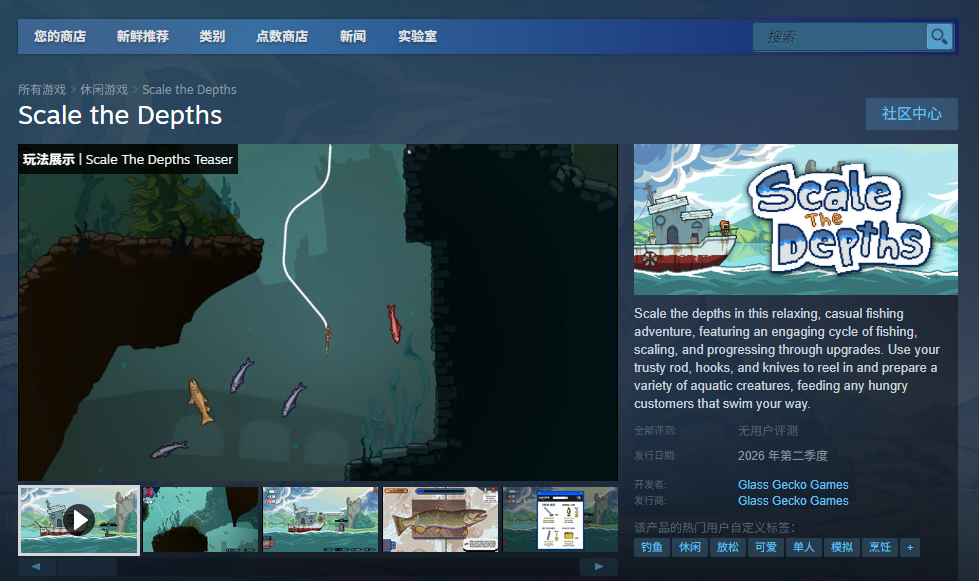Go to 点数商店
The width and height of the screenshot is (979, 581).
[282, 37]
